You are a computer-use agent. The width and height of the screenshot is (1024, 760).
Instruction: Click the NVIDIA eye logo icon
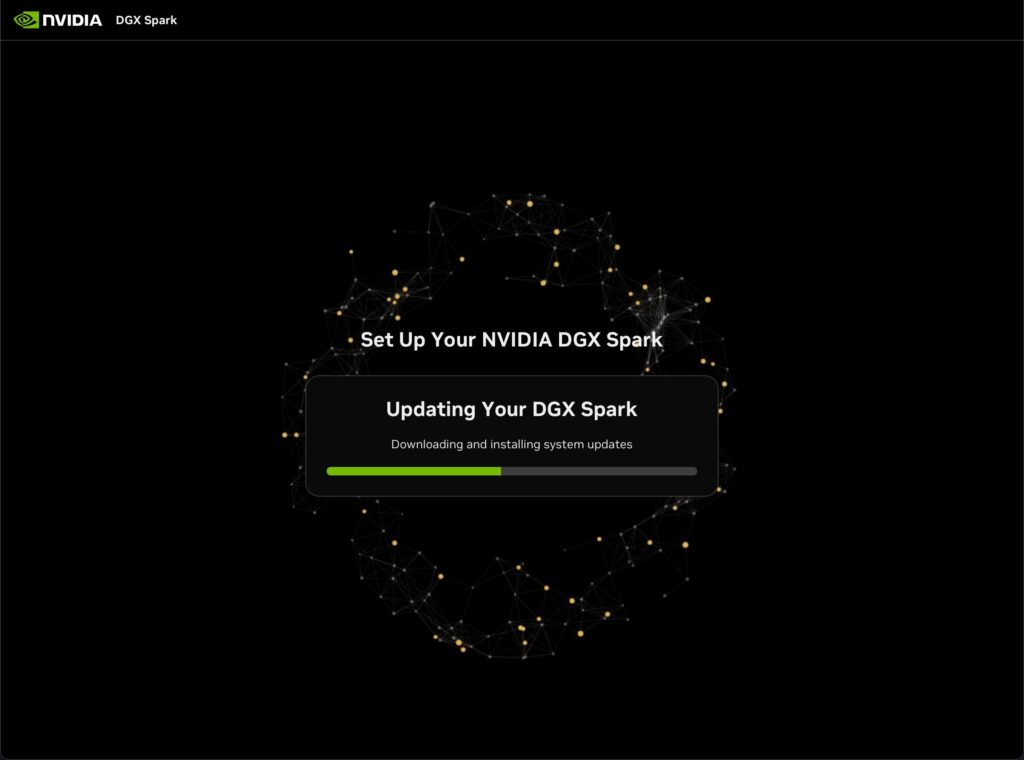point(26,20)
